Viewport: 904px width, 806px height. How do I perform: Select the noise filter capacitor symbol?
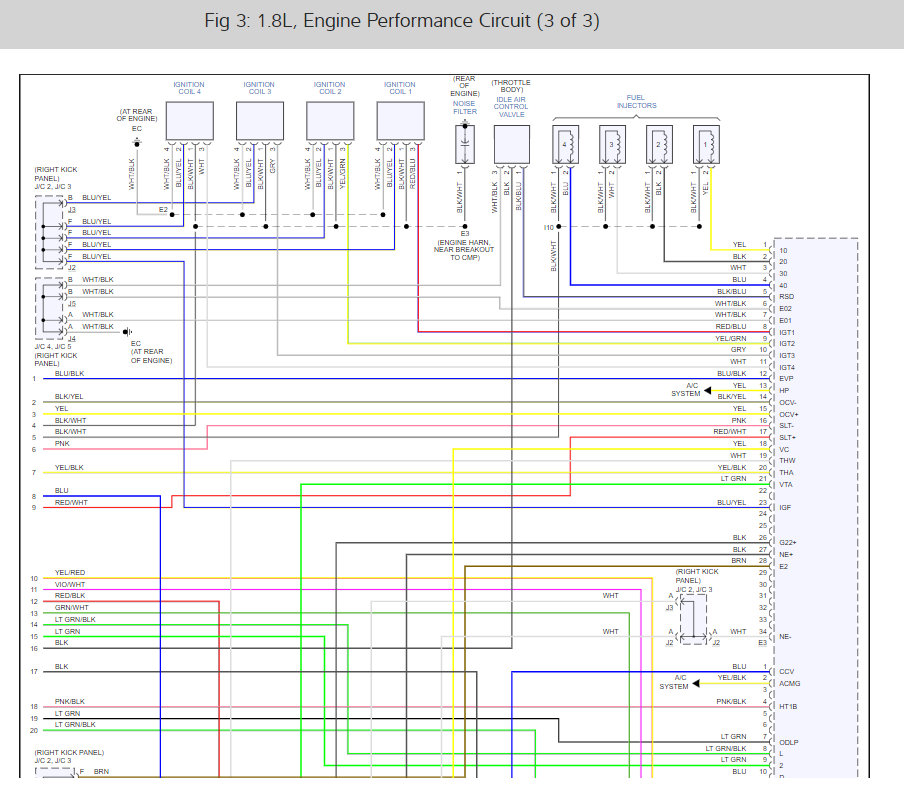(465, 143)
